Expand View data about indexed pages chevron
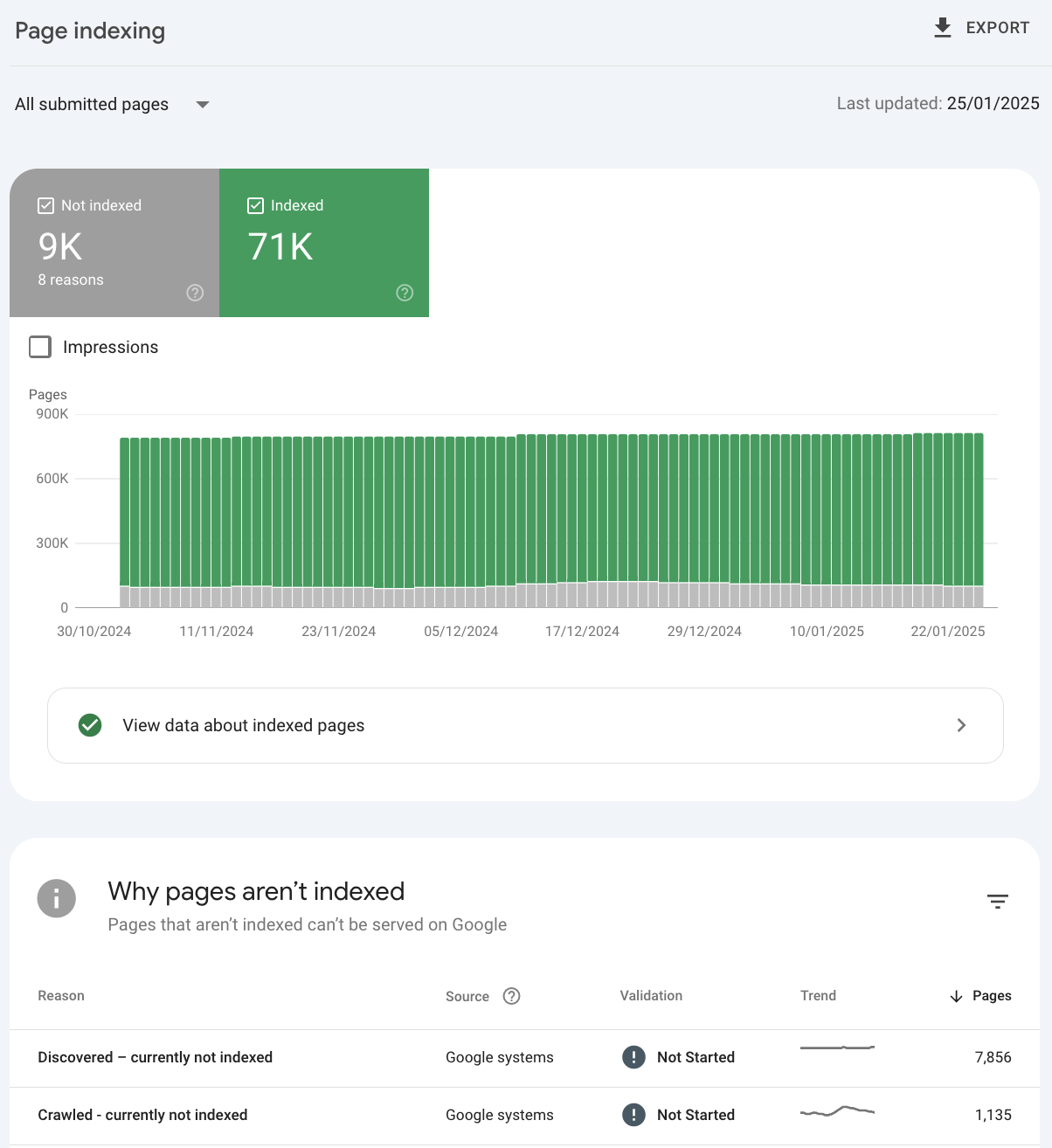The width and height of the screenshot is (1052, 1148). pos(961,725)
